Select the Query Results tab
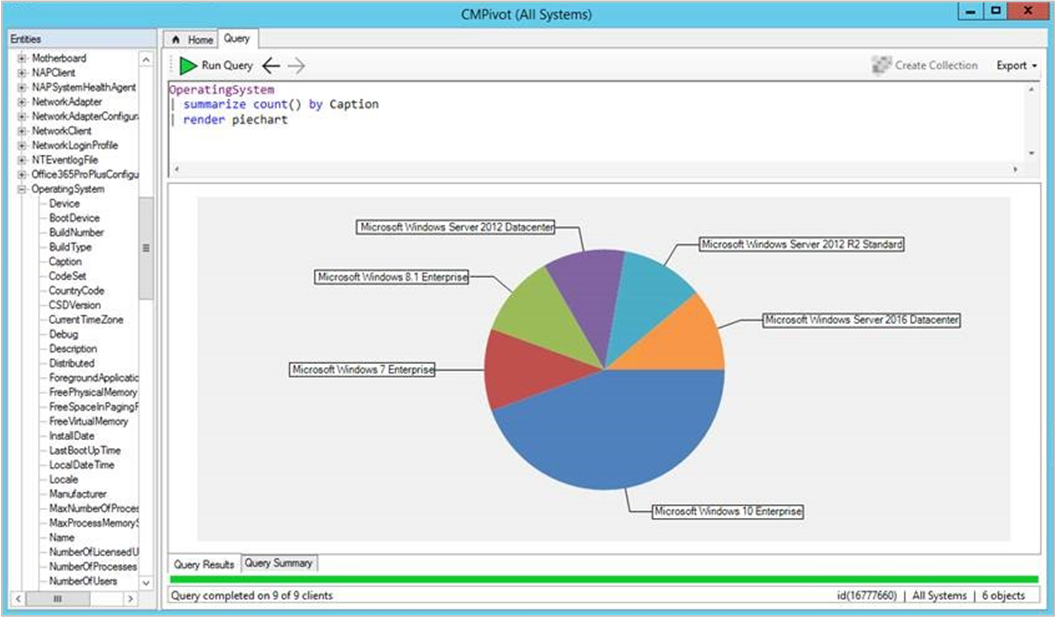This screenshot has height=617, width=1056. [204, 563]
